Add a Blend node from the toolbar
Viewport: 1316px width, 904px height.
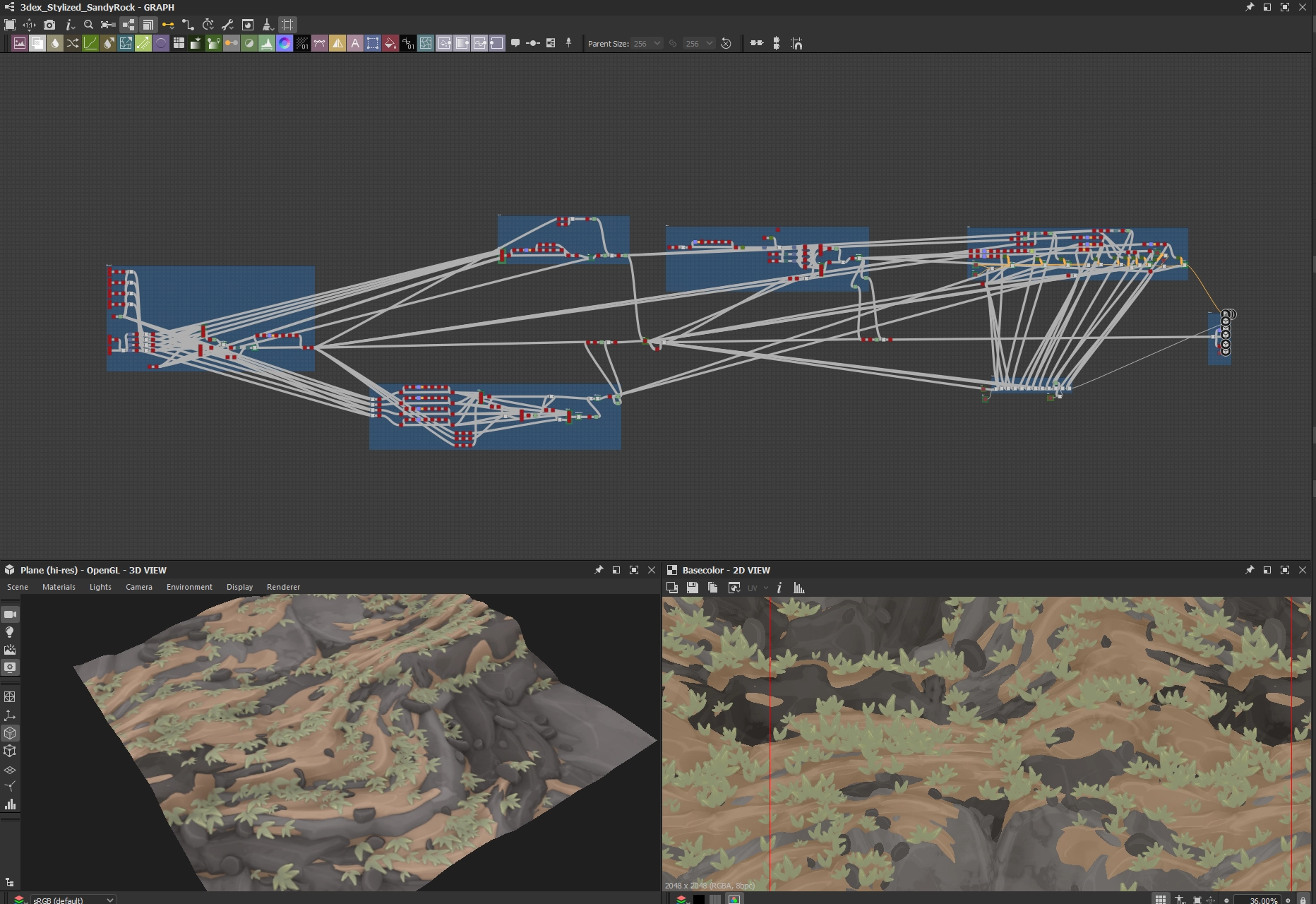click(x=37, y=44)
